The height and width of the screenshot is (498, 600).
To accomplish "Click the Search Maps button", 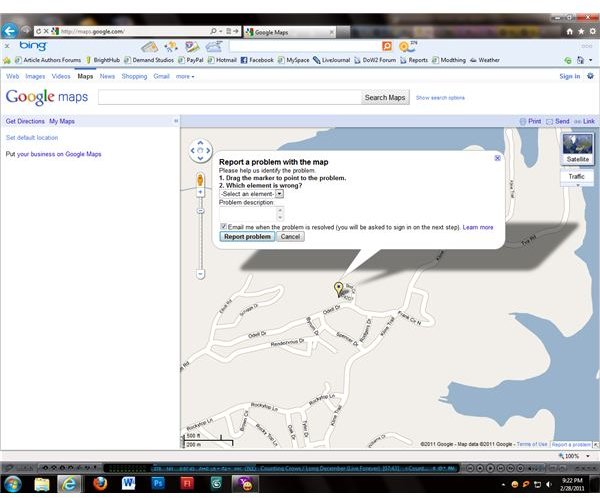I will (385, 97).
